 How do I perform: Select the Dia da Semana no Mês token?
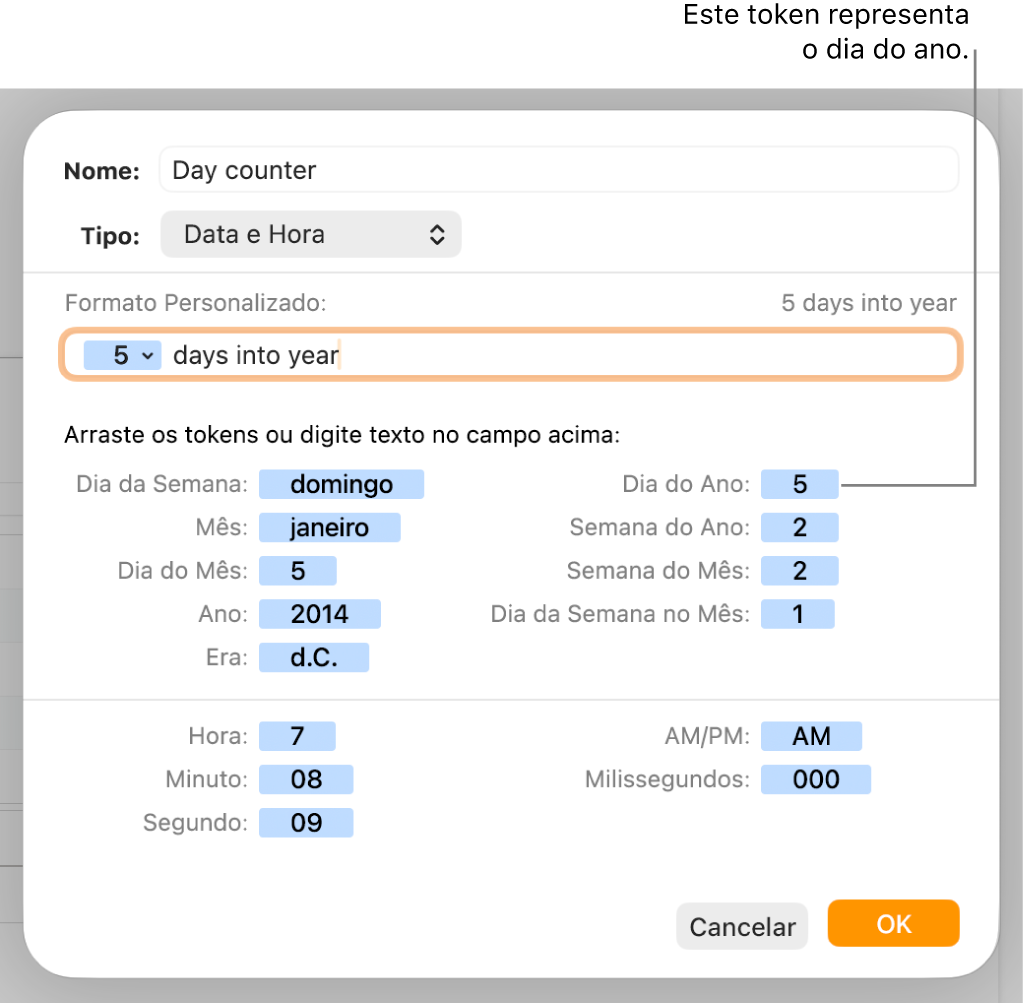pyautogui.click(x=797, y=614)
